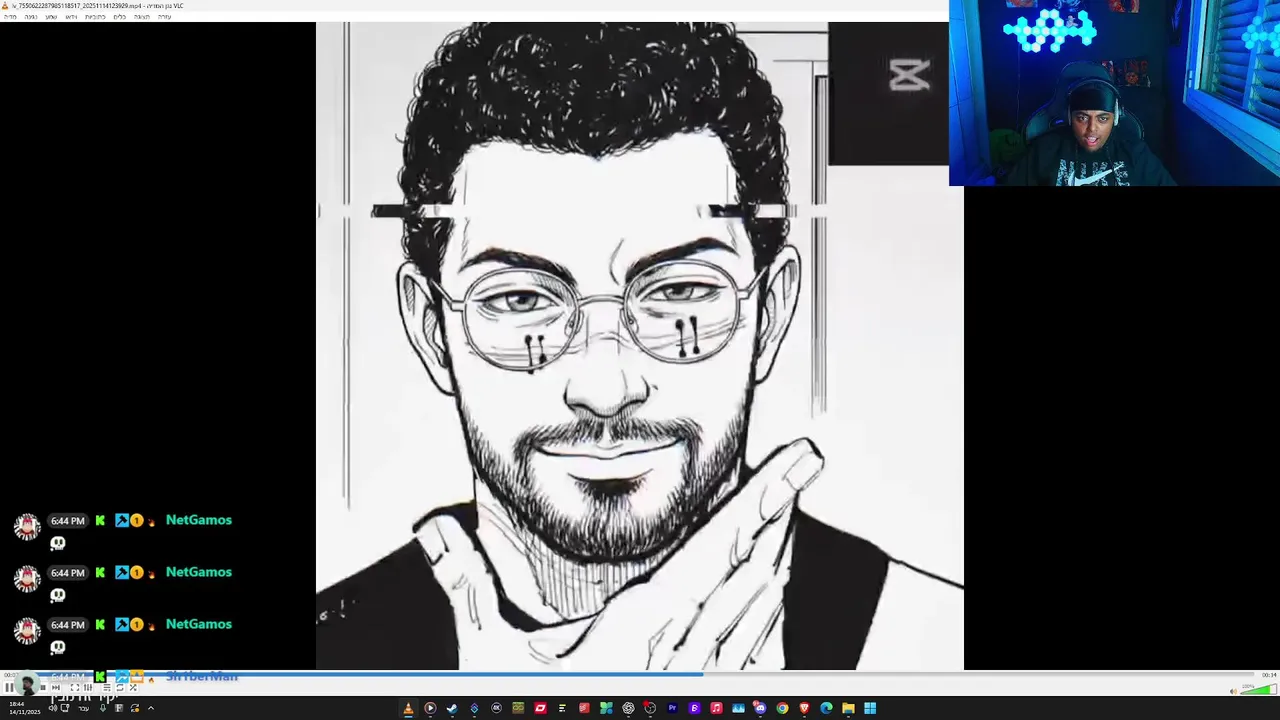This screenshot has height=720, width=1280.
Task: Open the green four-leaf app taskbar icon
Action: 606,708
